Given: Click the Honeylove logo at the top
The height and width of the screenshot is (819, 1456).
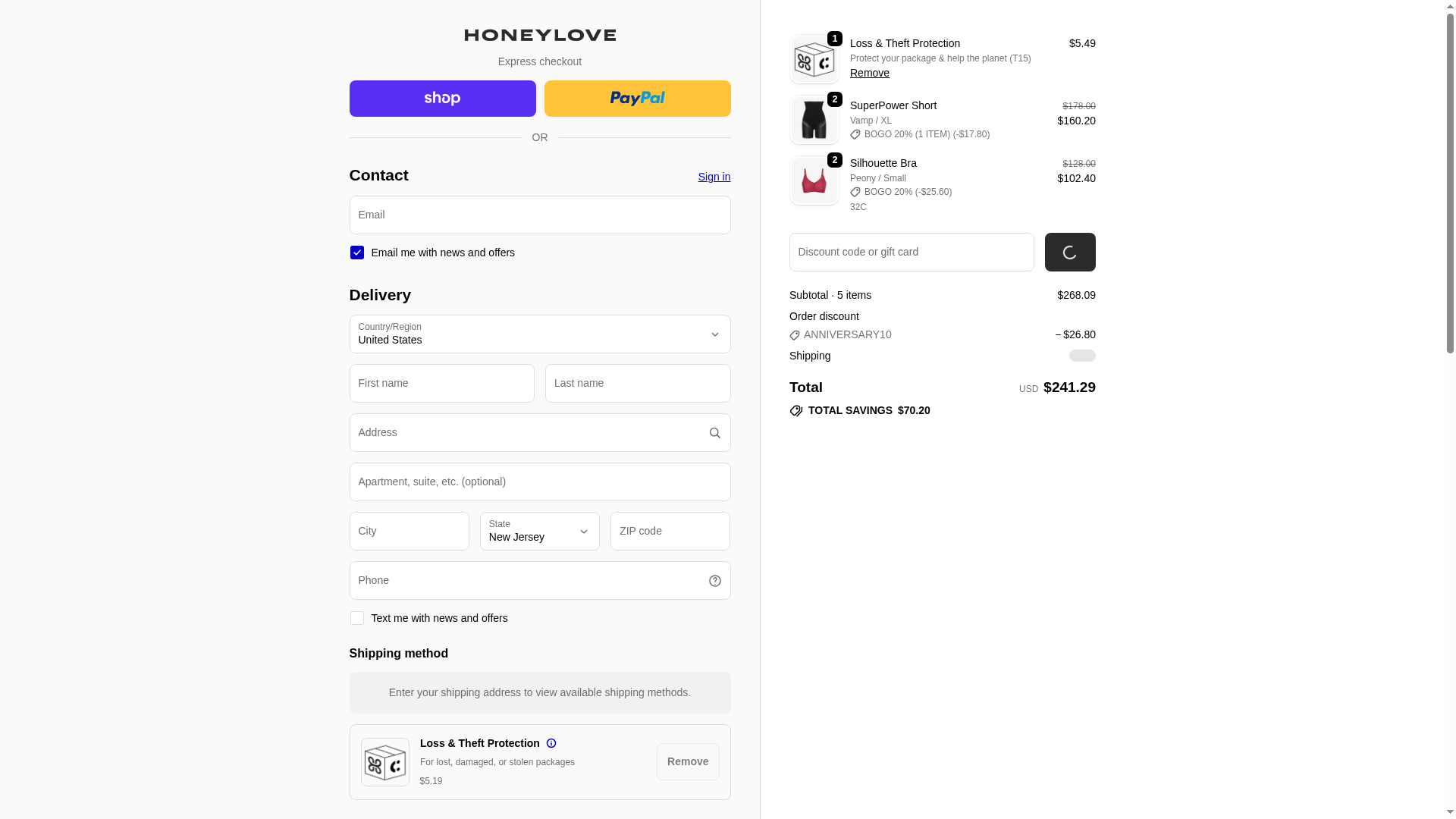Looking at the screenshot, I should [x=540, y=35].
